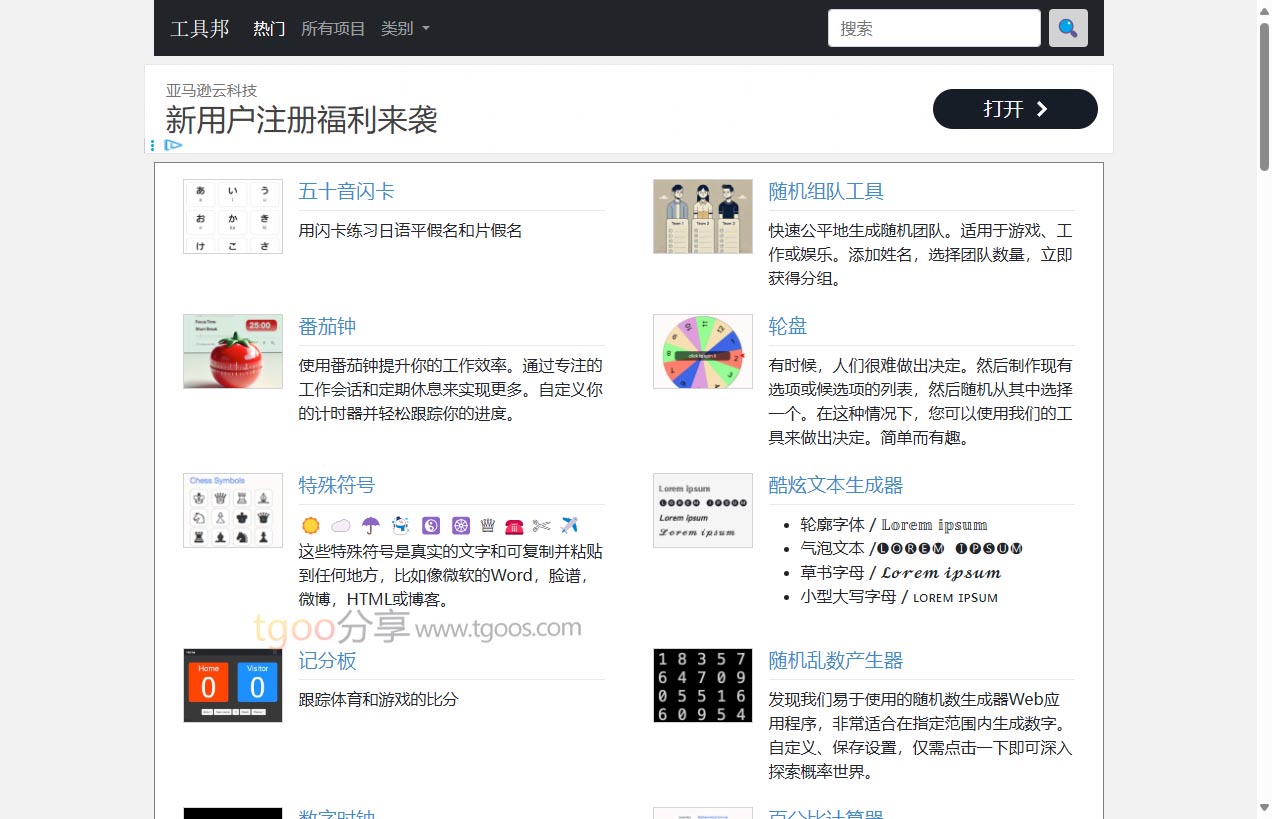1272x819 pixels.
Task: Expand the 类别 dropdown menu
Action: click(x=405, y=28)
